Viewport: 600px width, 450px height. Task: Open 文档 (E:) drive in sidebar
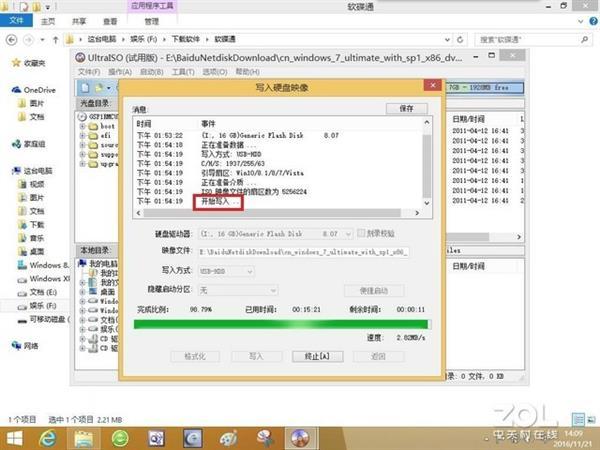[x=38, y=292]
